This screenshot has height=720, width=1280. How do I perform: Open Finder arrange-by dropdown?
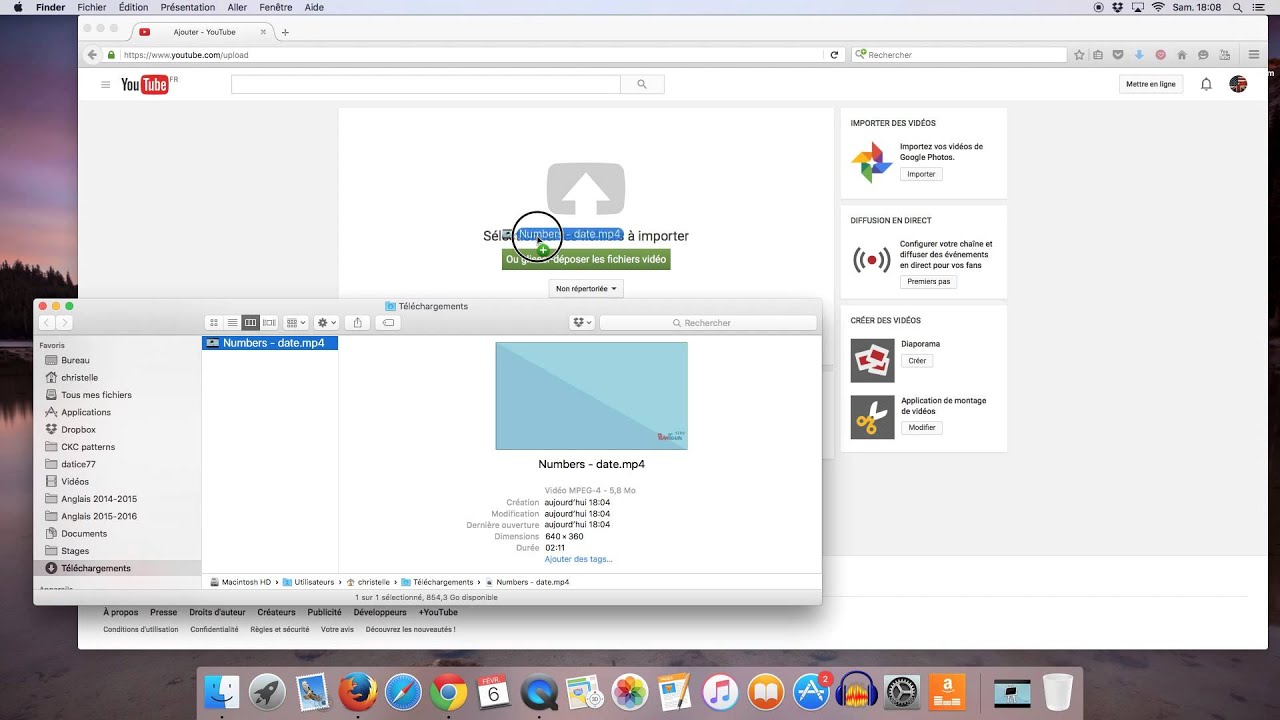pos(296,323)
